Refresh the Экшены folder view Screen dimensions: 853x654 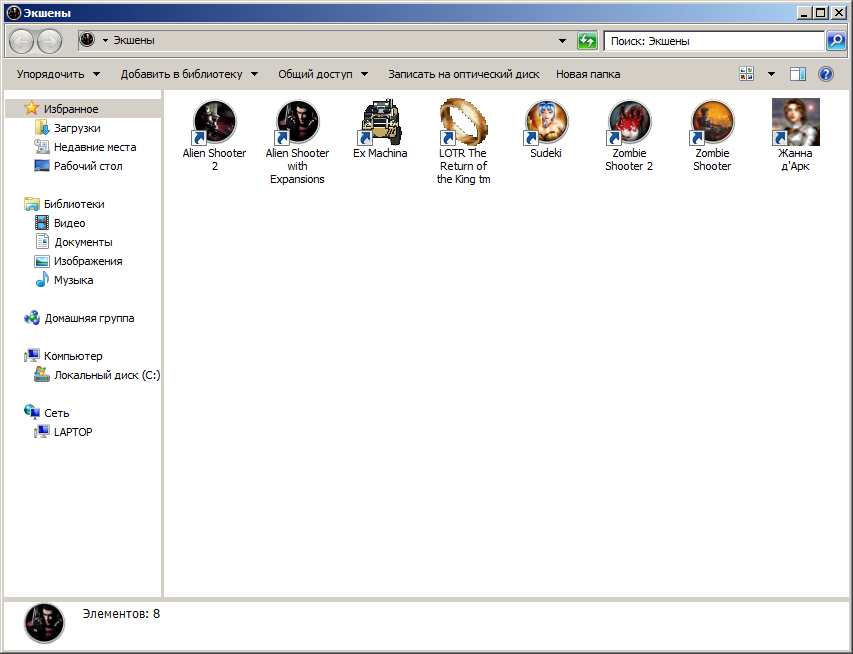click(x=587, y=41)
